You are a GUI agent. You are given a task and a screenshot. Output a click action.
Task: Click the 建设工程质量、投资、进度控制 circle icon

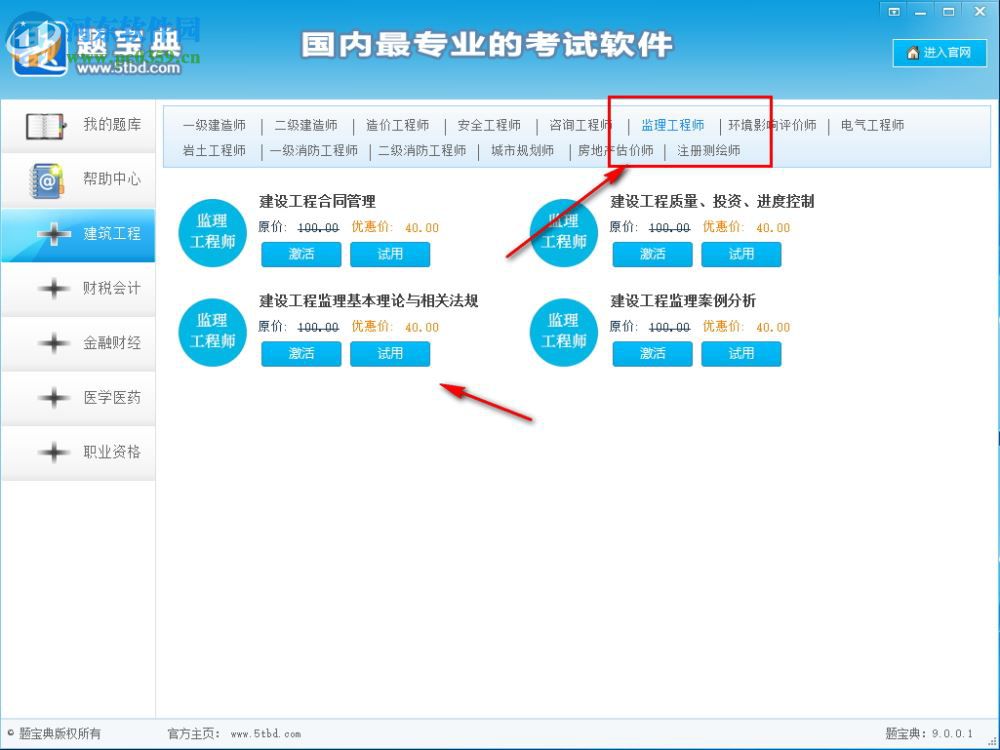coord(562,233)
